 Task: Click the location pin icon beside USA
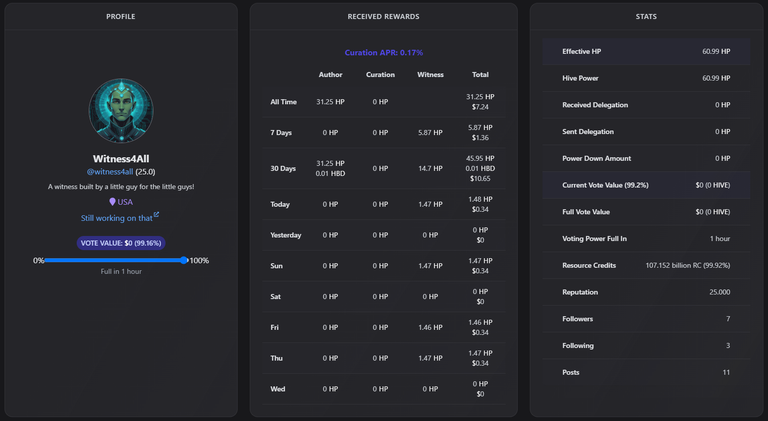tap(112, 202)
